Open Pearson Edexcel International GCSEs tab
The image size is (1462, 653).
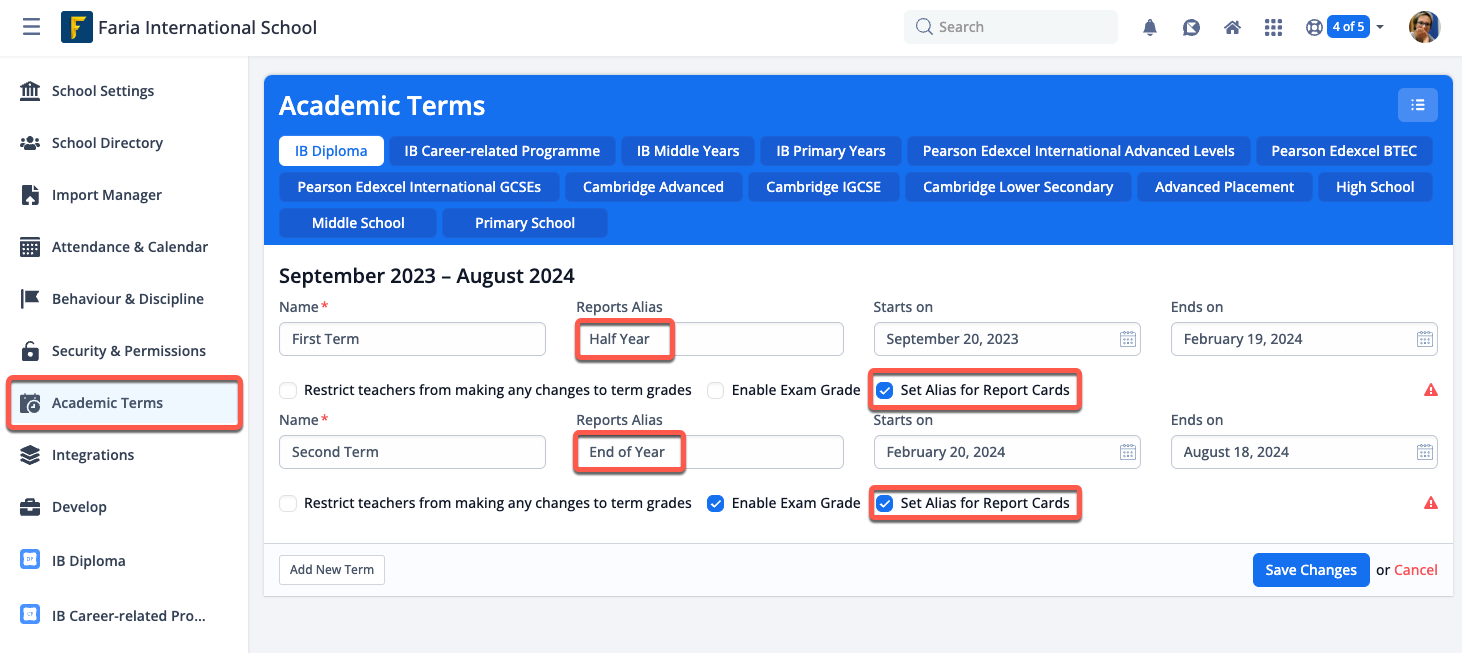pos(419,187)
